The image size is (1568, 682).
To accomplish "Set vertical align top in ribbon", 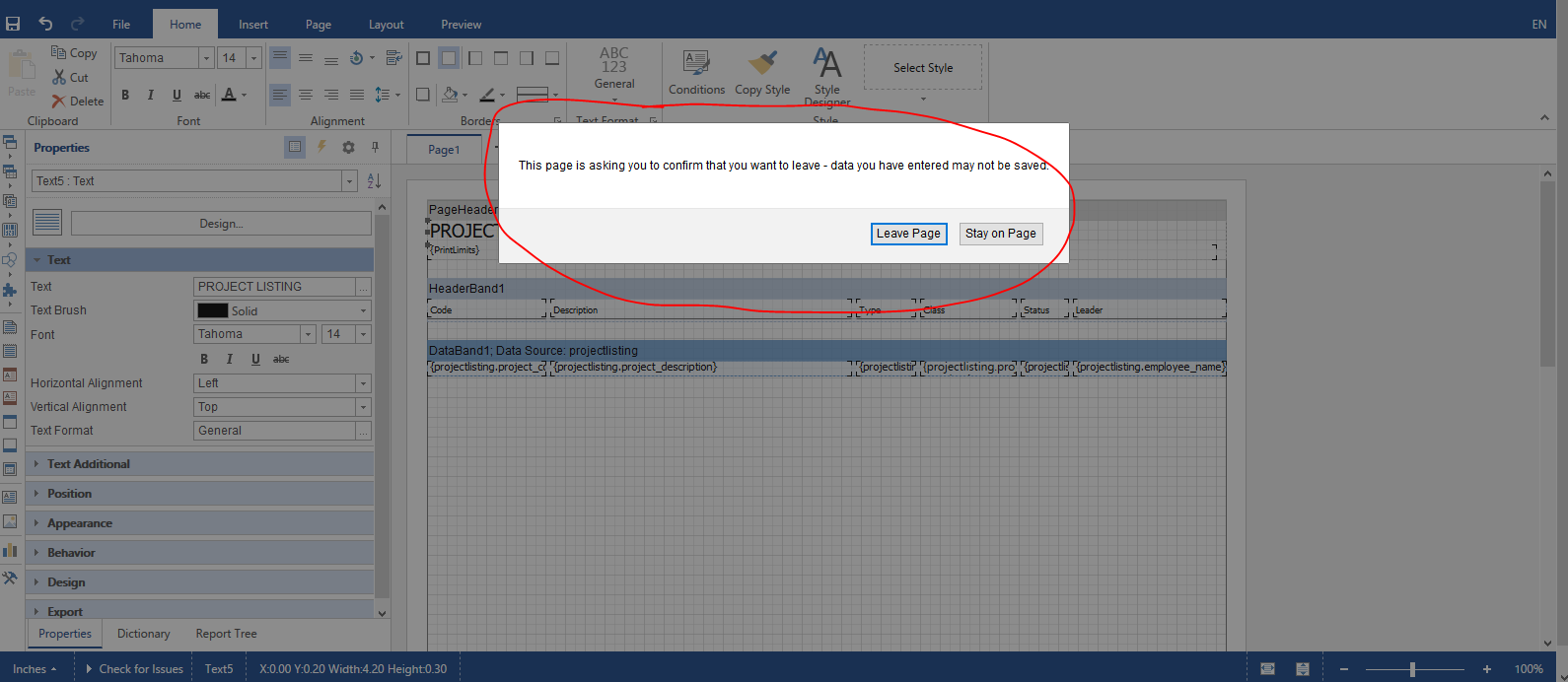I will tap(280, 57).
